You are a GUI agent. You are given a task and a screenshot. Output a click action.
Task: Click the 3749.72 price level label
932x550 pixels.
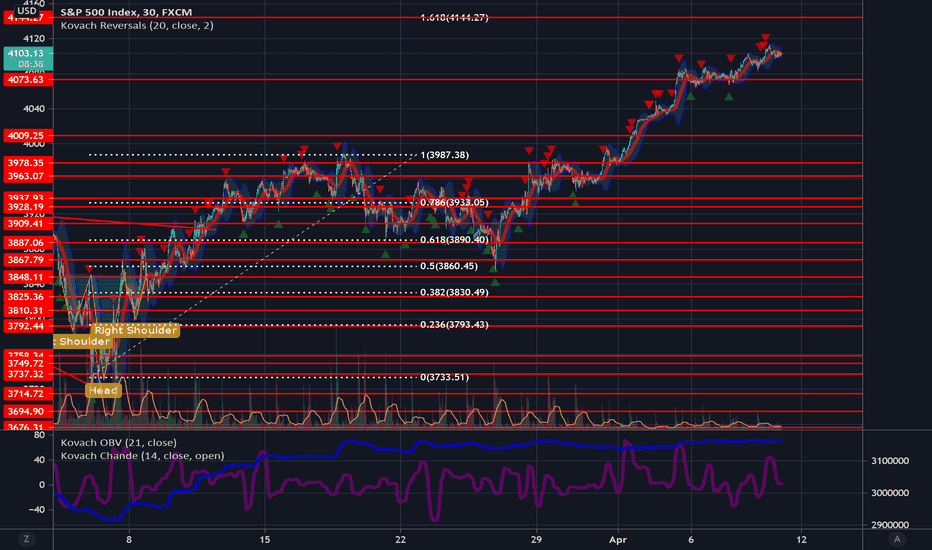(28, 363)
